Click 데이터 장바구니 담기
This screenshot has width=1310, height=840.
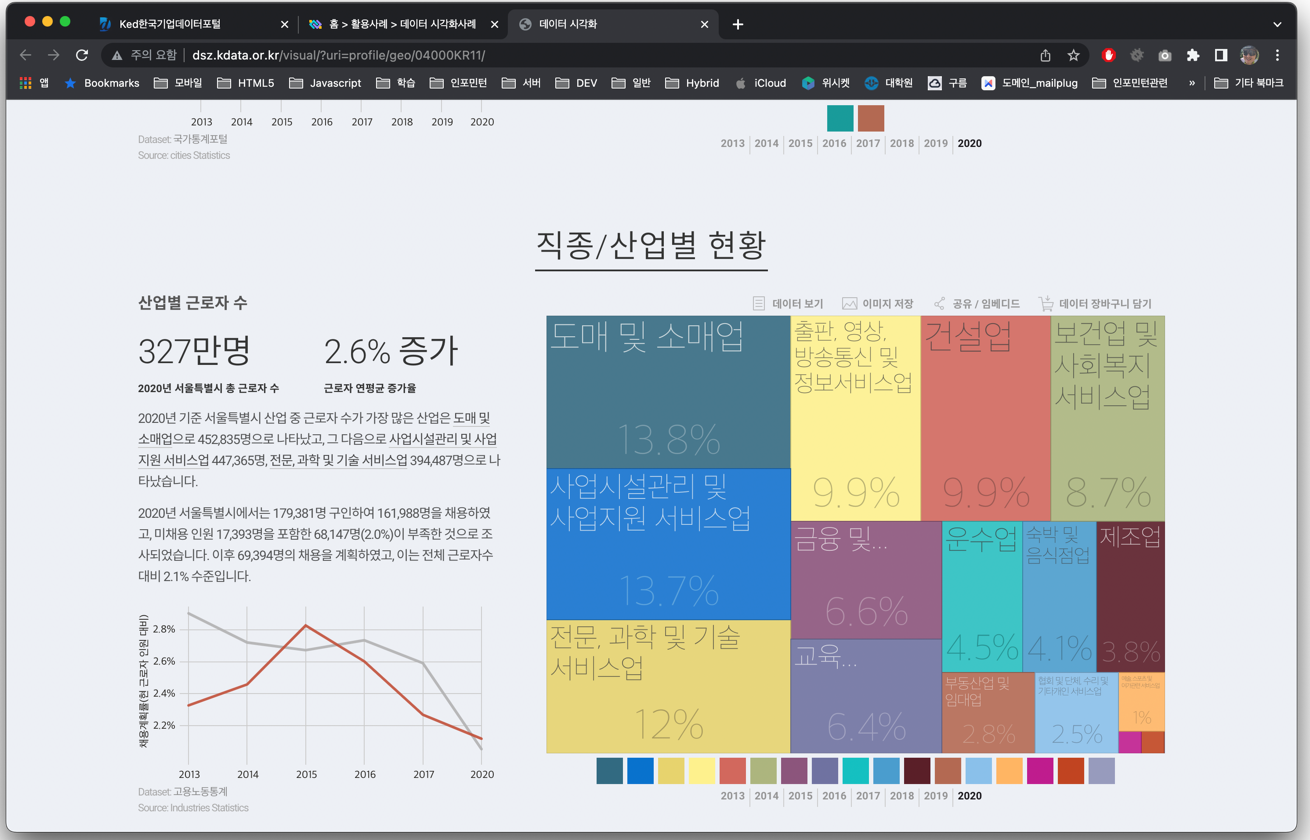pos(1094,303)
